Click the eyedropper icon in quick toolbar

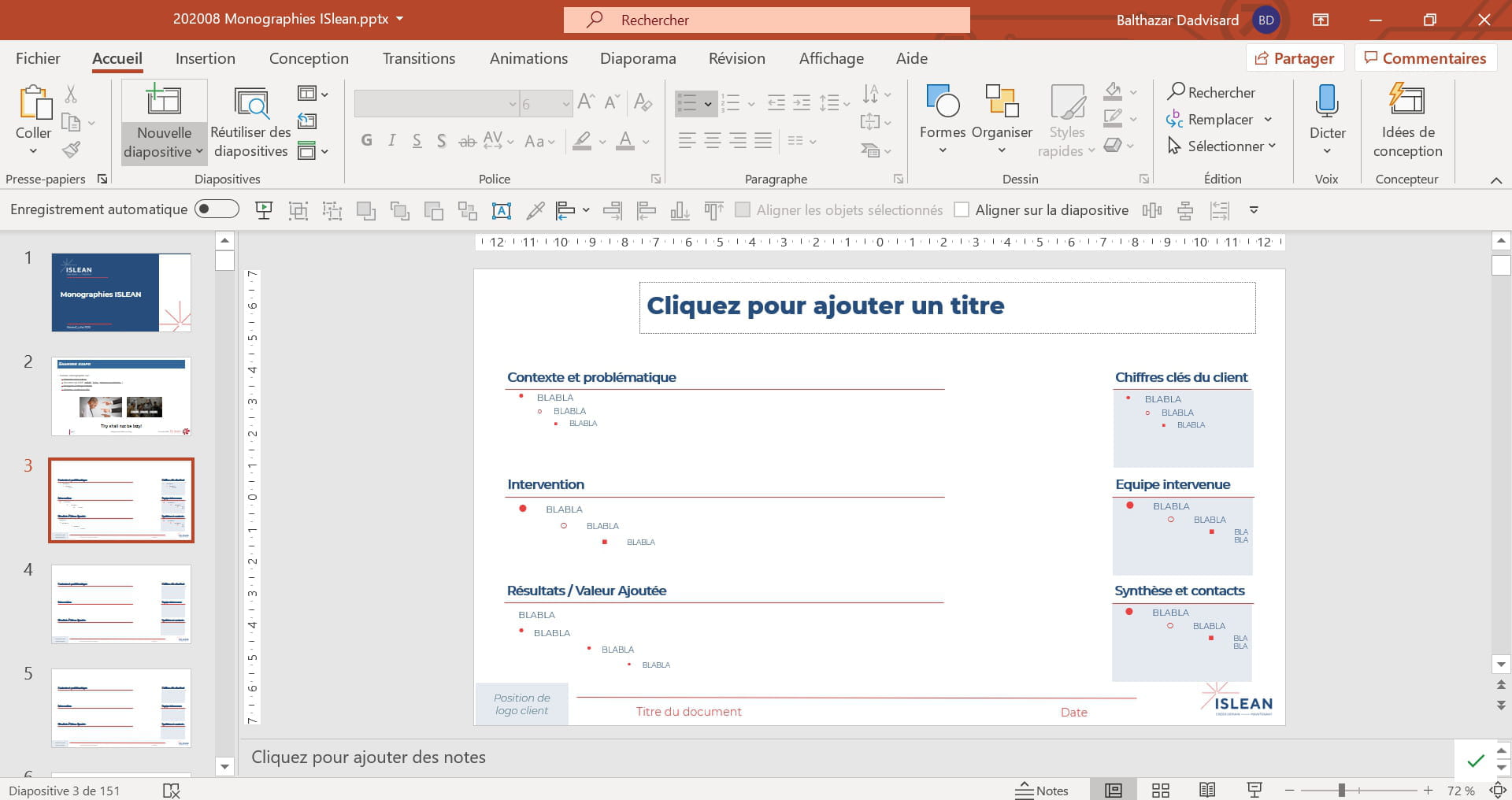pos(535,210)
